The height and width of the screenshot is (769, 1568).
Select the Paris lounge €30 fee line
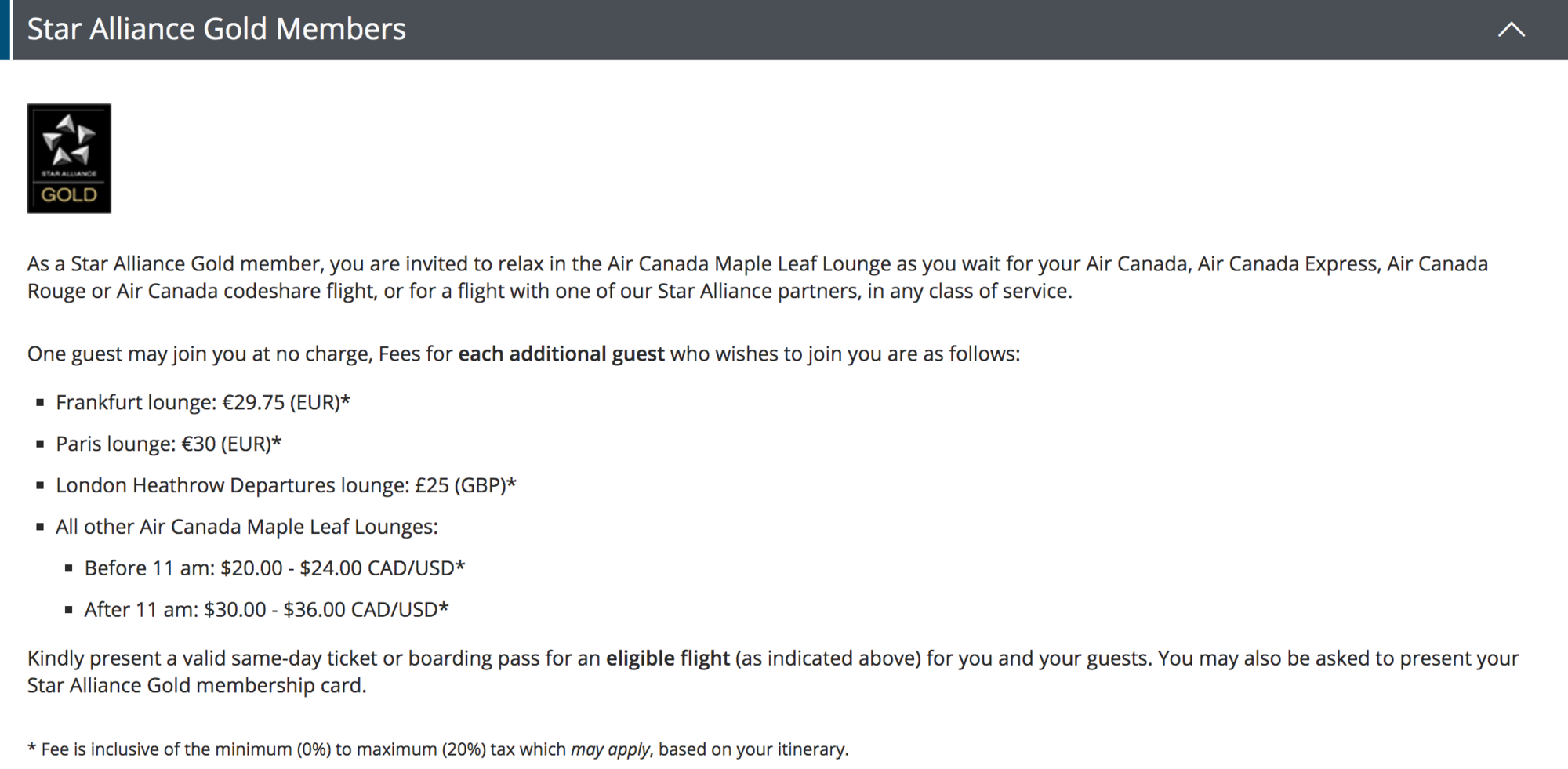coord(169,444)
